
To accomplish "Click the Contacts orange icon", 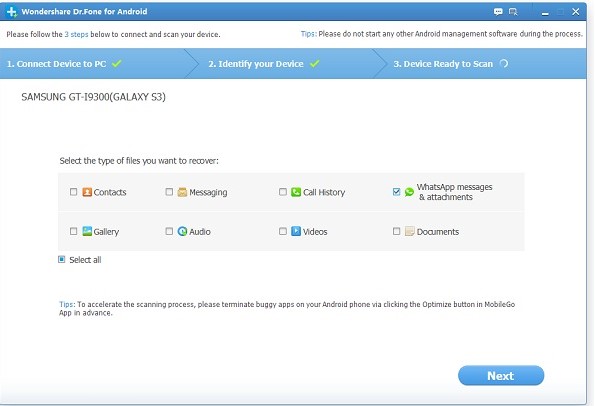I will [x=87, y=192].
